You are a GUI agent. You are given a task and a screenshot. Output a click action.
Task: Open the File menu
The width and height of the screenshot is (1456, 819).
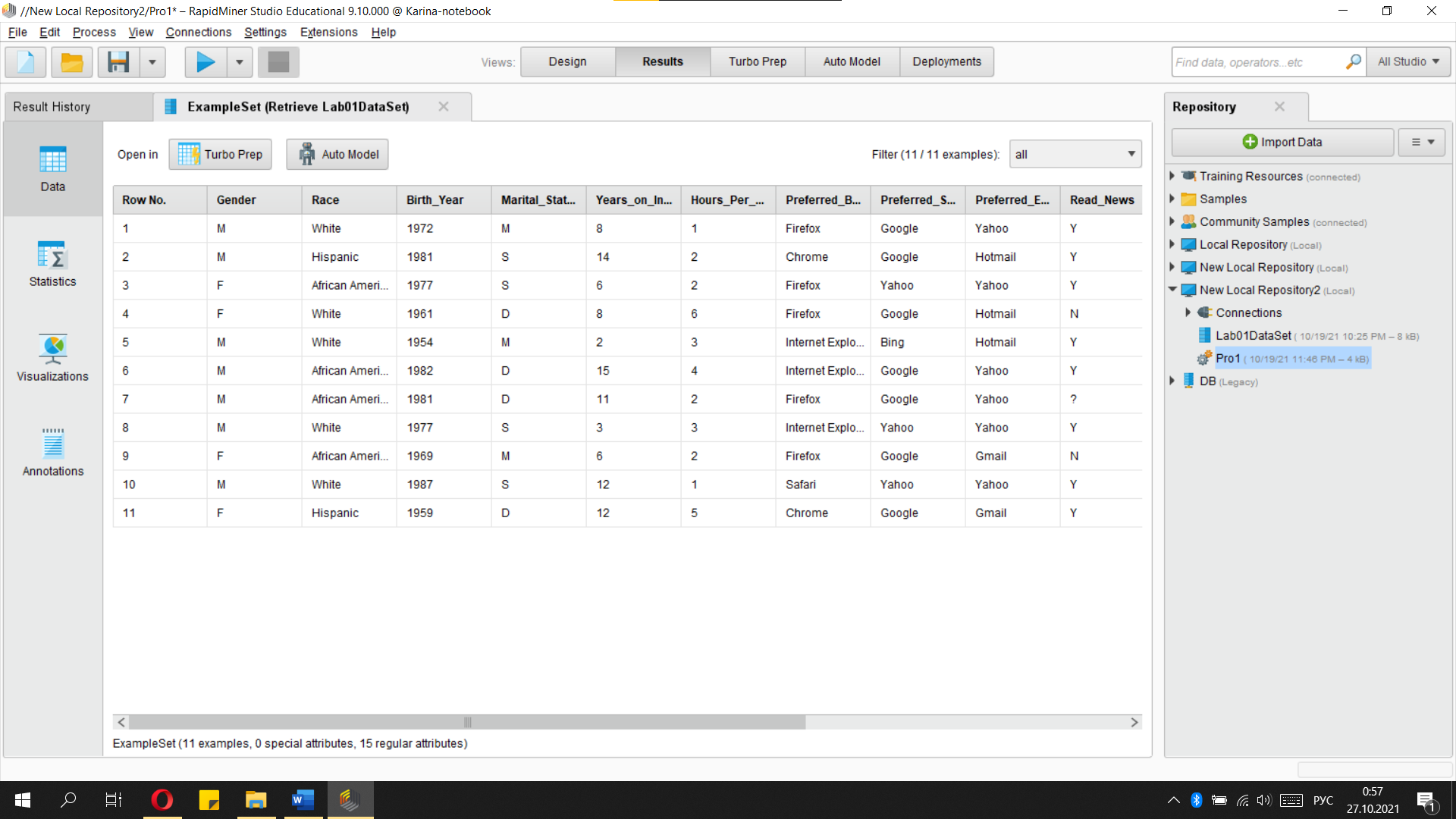(x=17, y=32)
